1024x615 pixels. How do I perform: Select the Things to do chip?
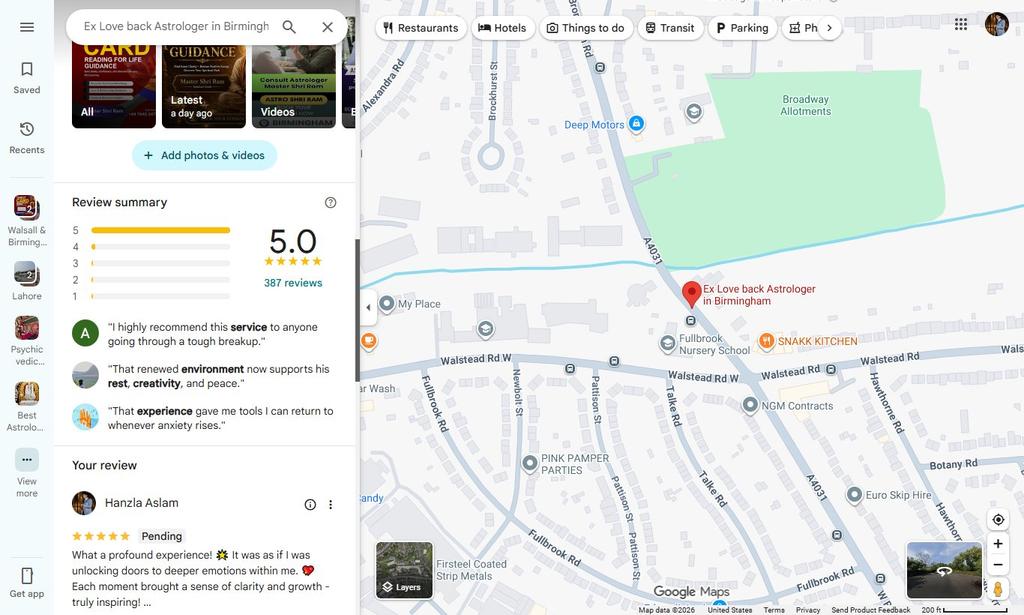coord(586,27)
